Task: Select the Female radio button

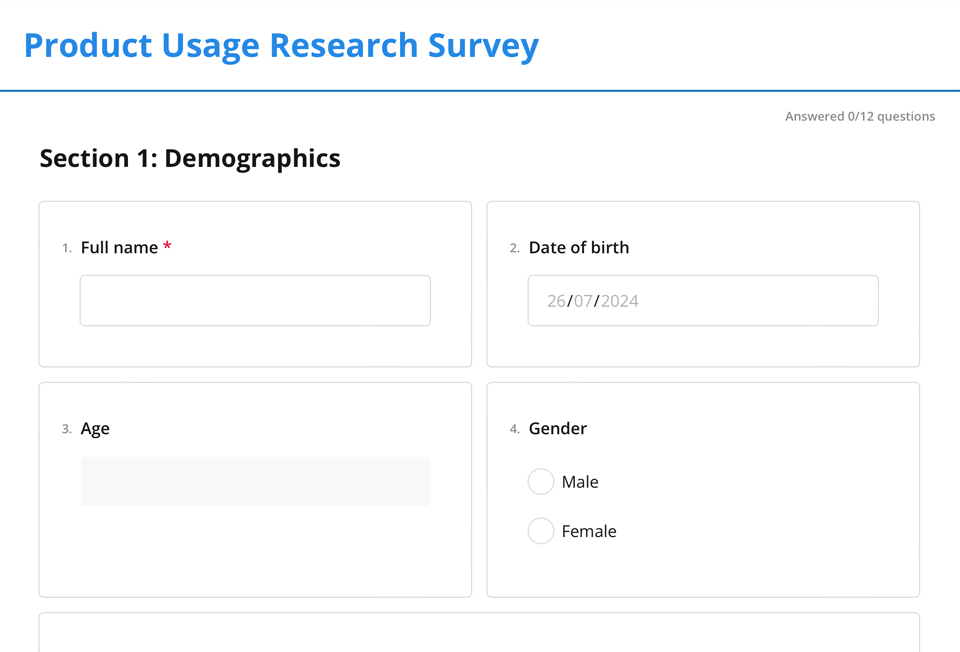Action: [x=541, y=531]
